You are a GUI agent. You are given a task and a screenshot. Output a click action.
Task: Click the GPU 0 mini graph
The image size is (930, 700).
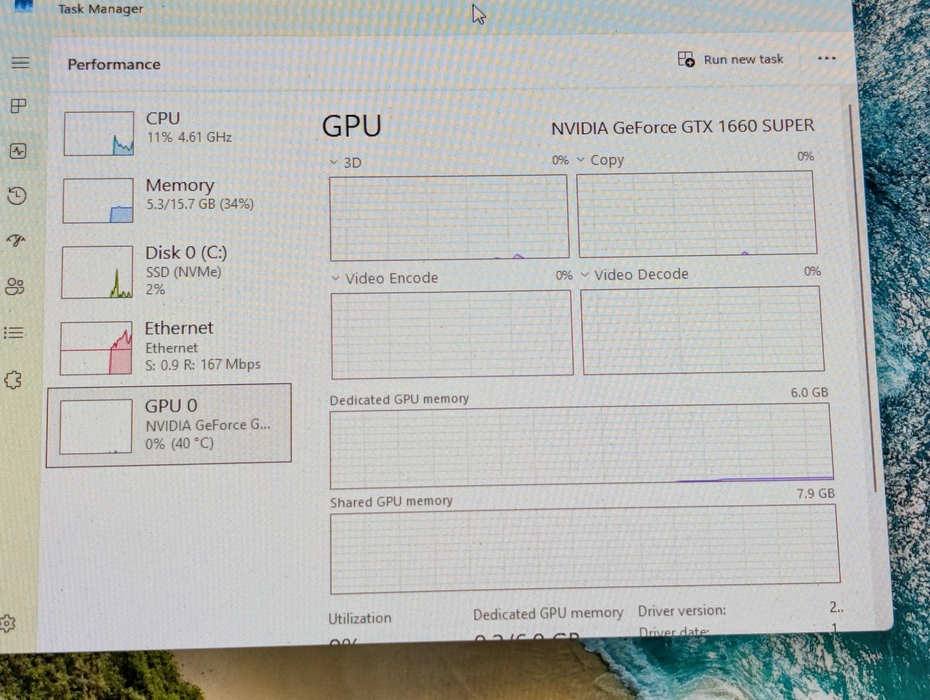tap(95, 427)
